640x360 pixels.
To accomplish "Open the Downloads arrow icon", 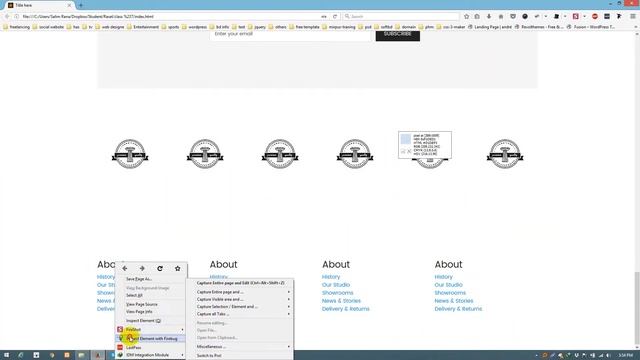I will point(489,16).
